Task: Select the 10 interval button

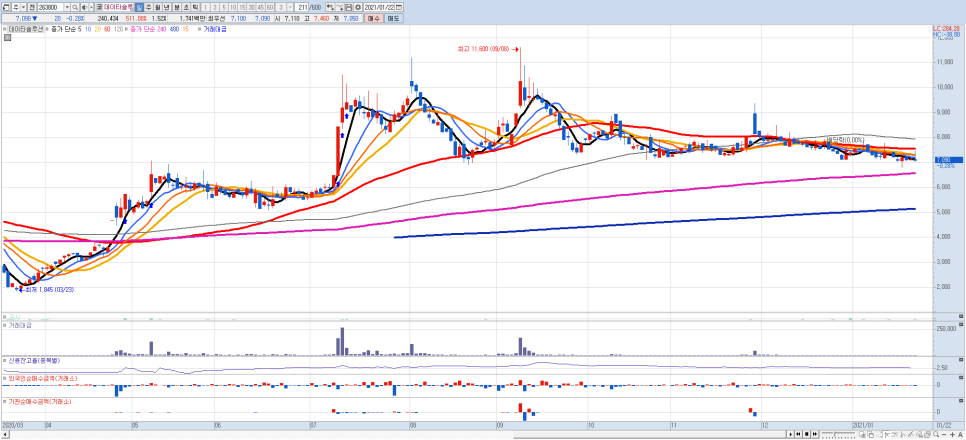Action: (x=233, y=7)
